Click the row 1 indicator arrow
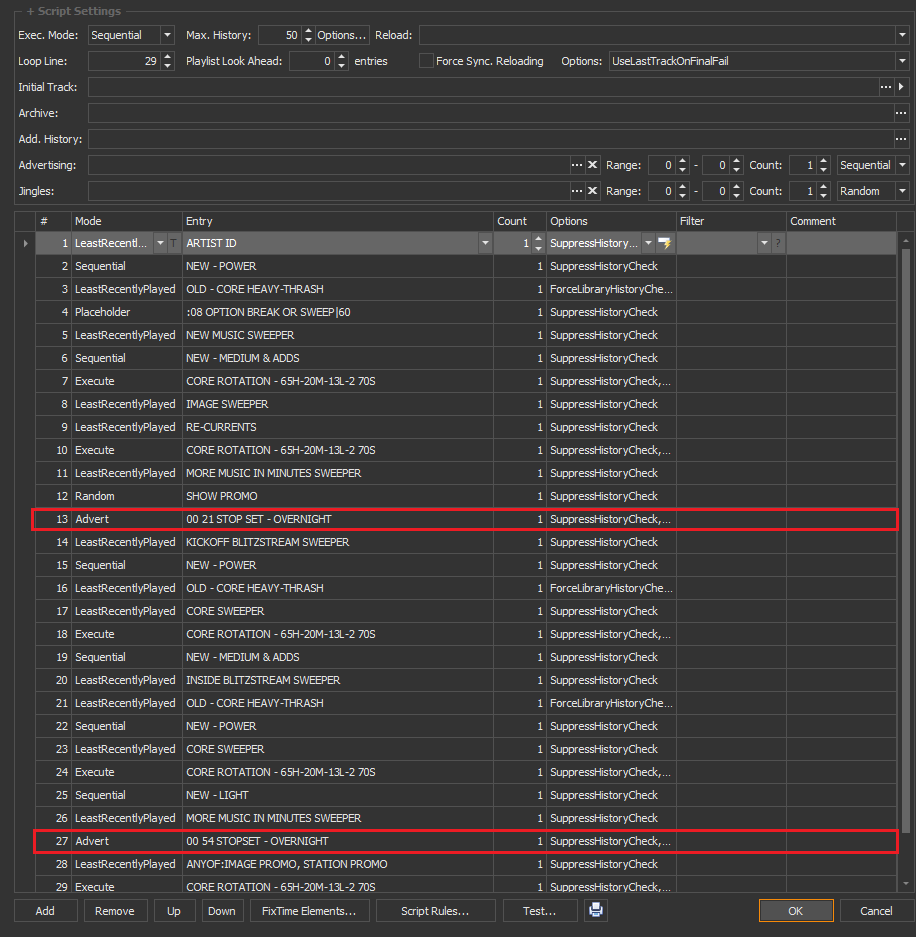This screenshot has height=937, width=916. (25, 243)
